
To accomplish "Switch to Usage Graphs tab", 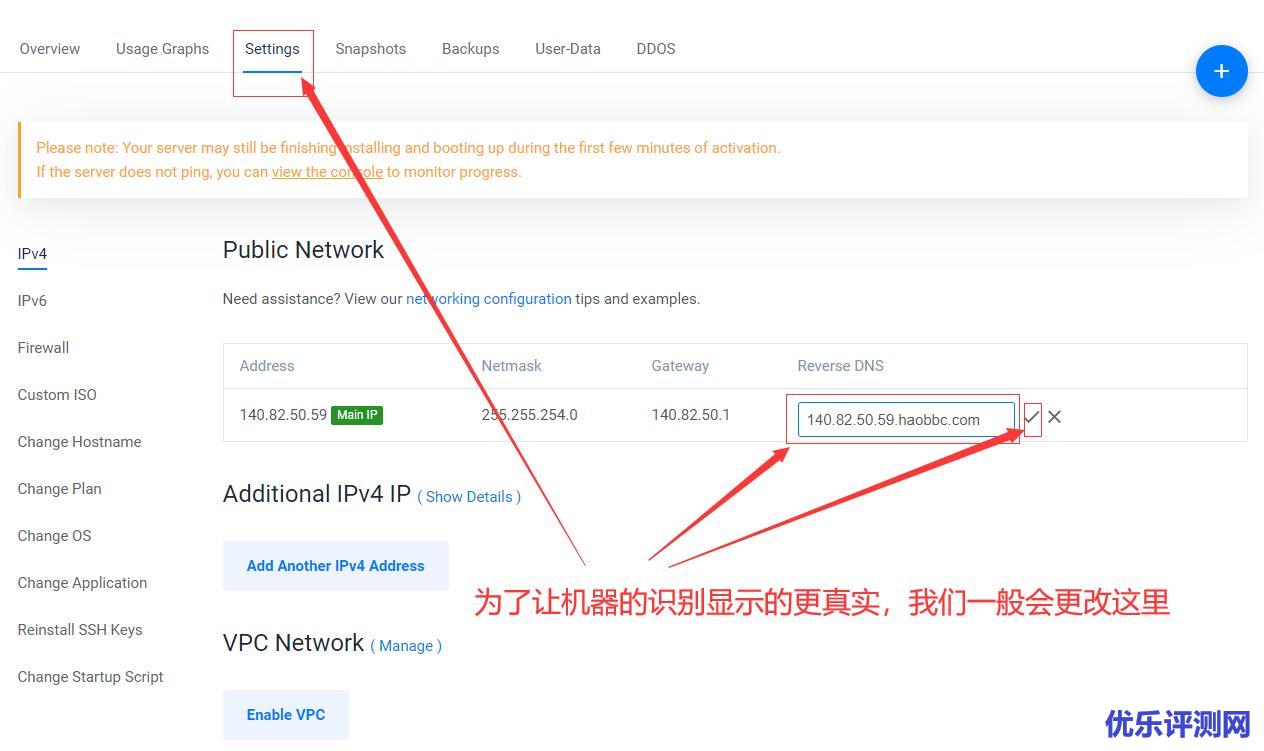I will tap(162, 48).
